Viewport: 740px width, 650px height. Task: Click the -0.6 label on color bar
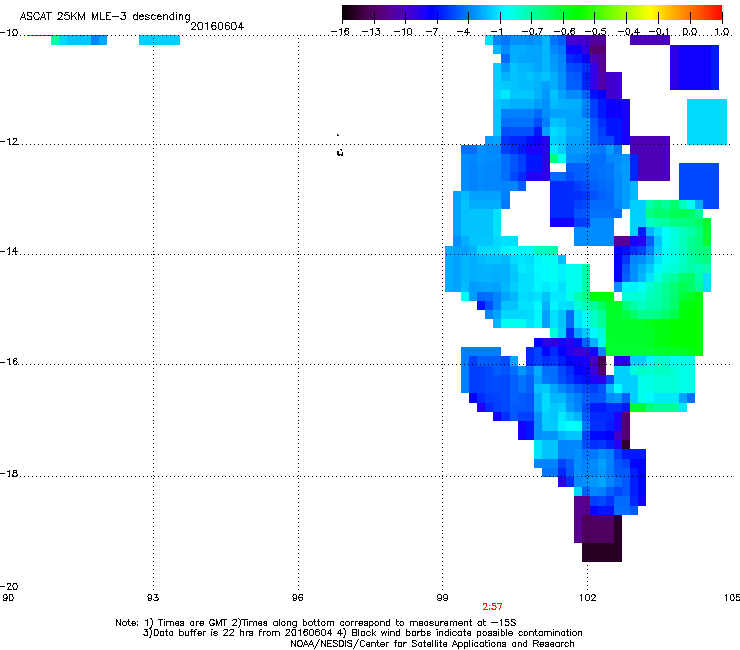tap(564, 32)
